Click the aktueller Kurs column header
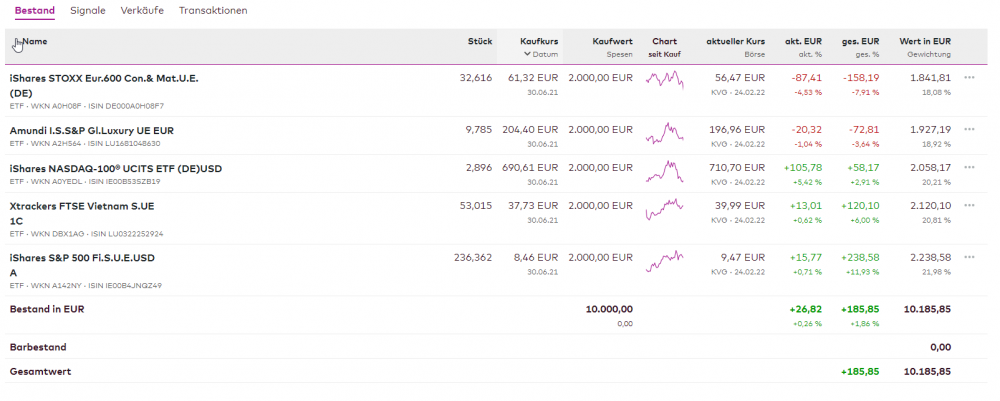Screen dimensions: 1000x401 pos(735,42)
